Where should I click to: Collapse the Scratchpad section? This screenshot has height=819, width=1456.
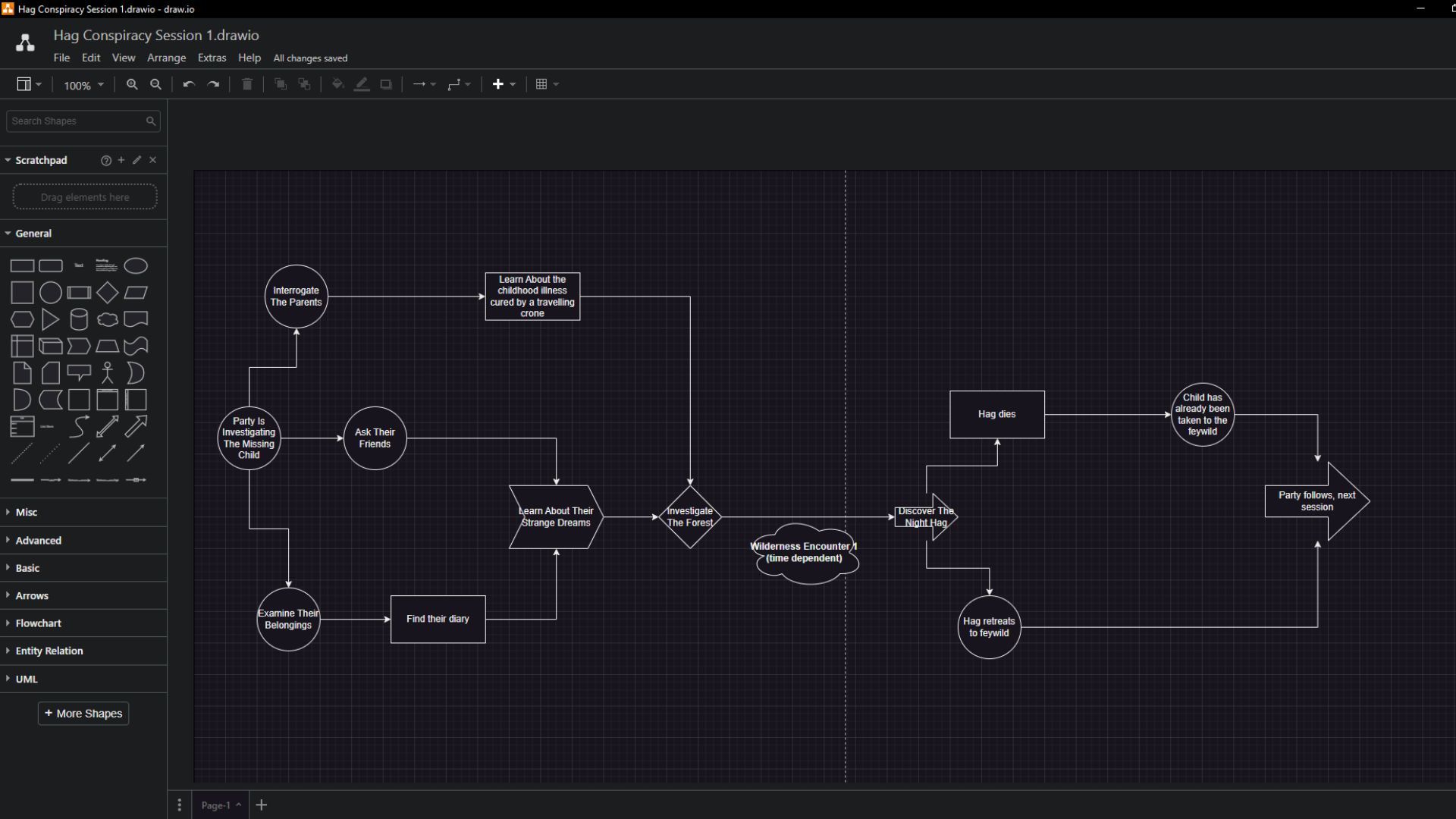pos(41,160)
